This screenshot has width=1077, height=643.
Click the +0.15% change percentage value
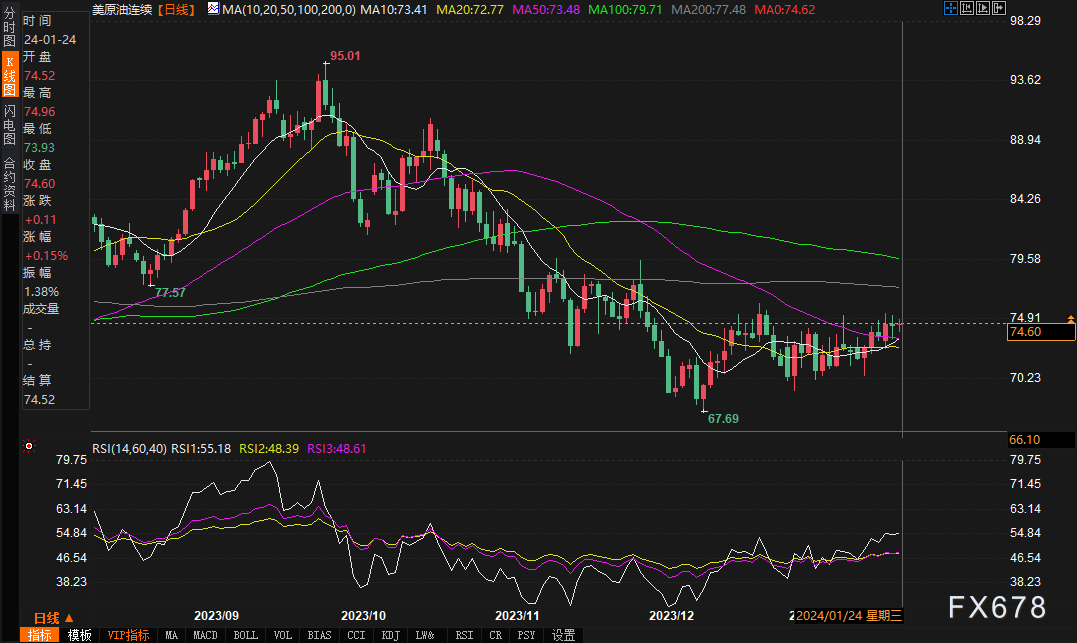pos(47,256)
